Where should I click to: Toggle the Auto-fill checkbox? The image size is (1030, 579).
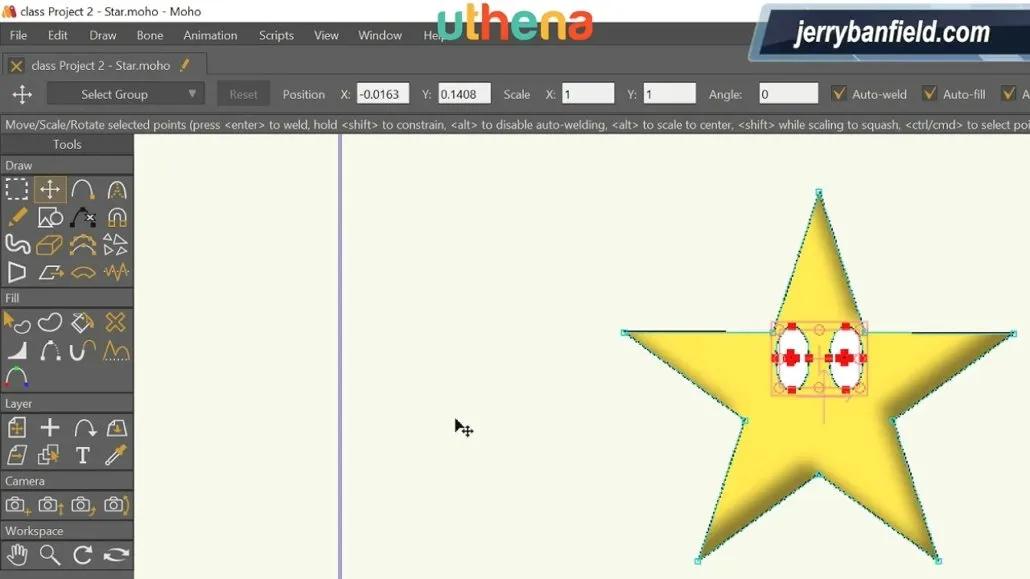tap(929, 93)
